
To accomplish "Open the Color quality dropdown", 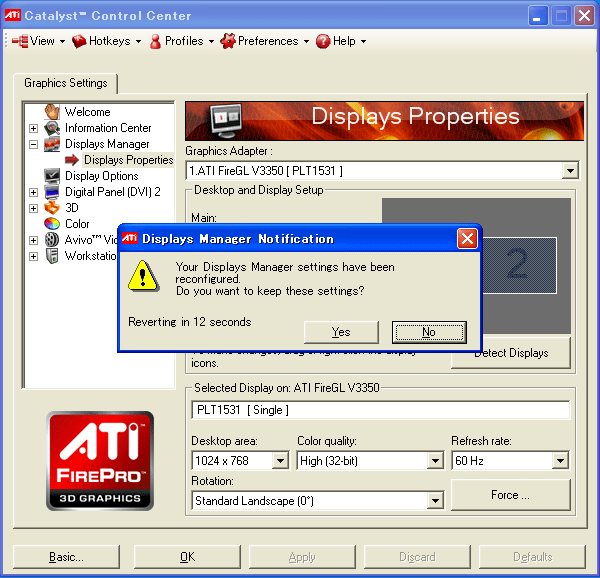I will pyautogui.click(x=435, y=461).
